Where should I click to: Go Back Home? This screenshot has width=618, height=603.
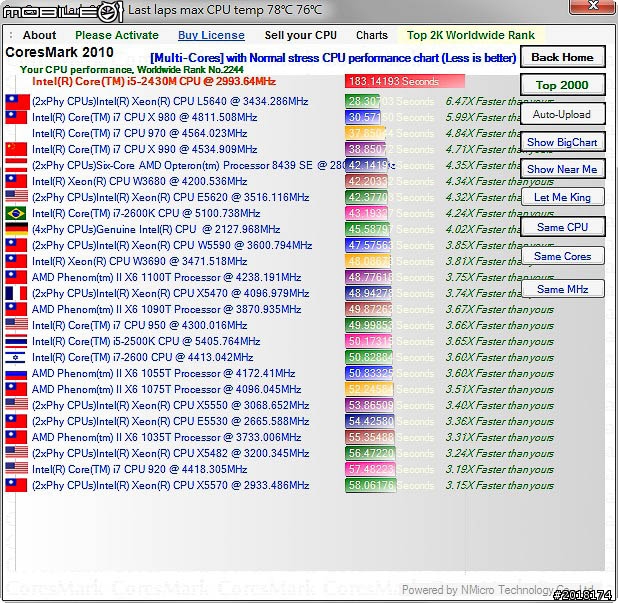click(x=562, y=57)
